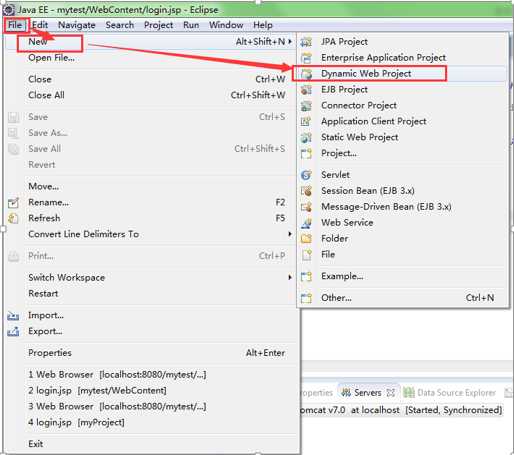Click the EJB Project icon

click(306, 90)
